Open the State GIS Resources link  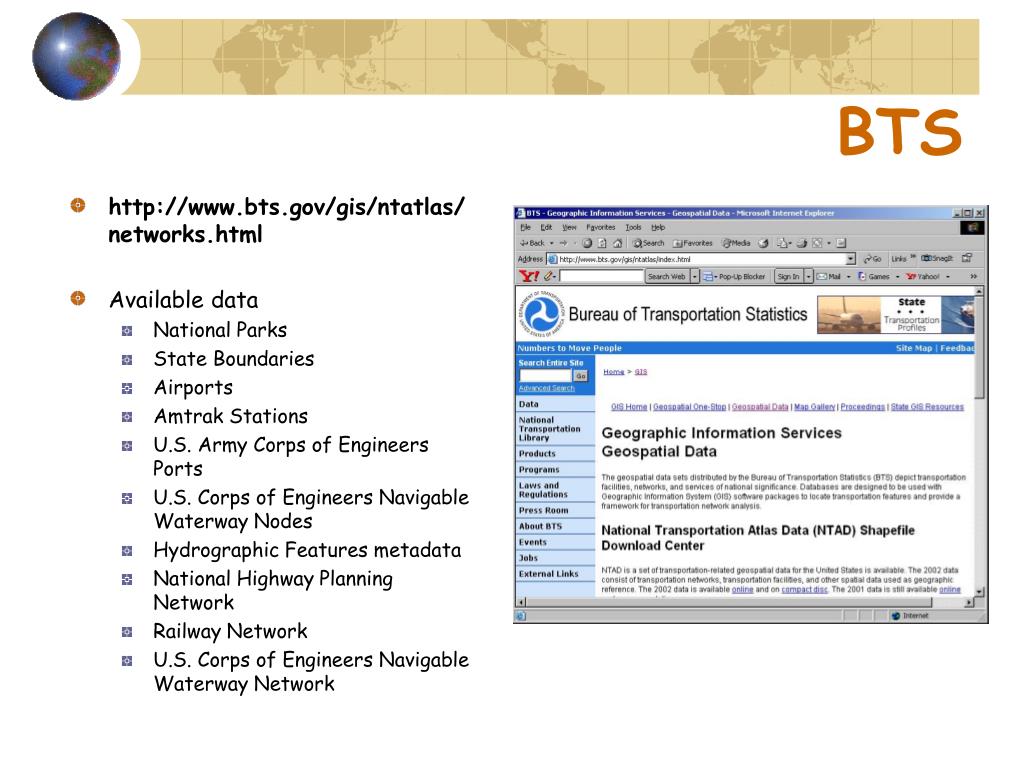pyautogui.click(x=927, y=407)
